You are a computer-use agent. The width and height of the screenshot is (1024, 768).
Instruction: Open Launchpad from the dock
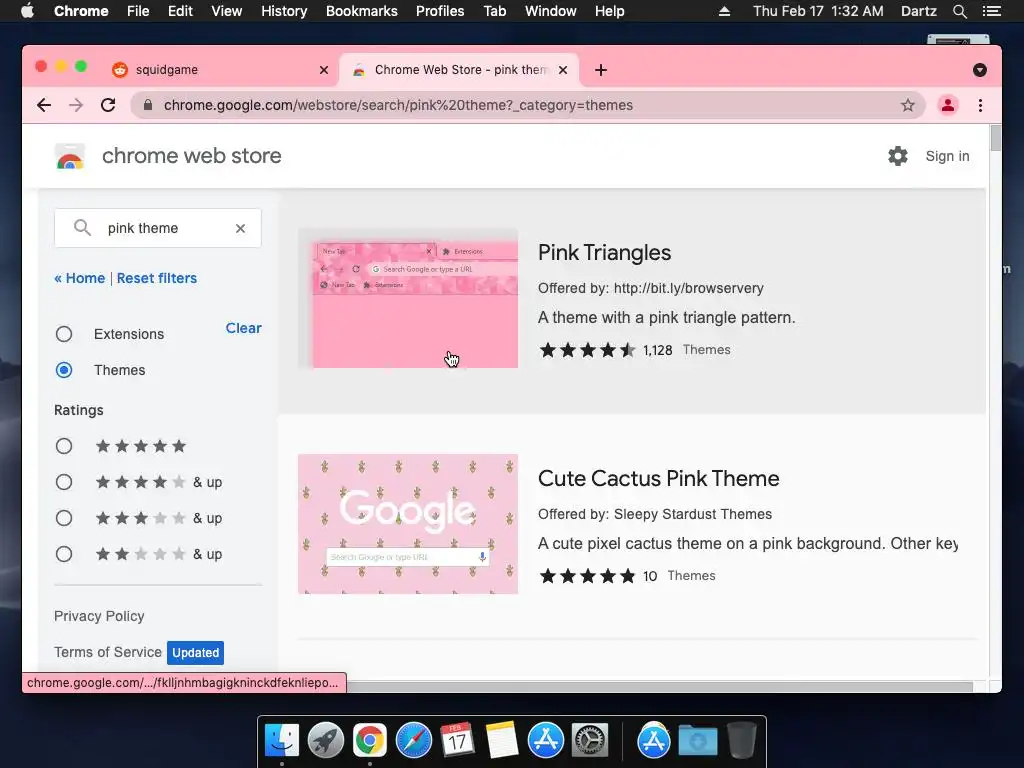pos(326,741)
